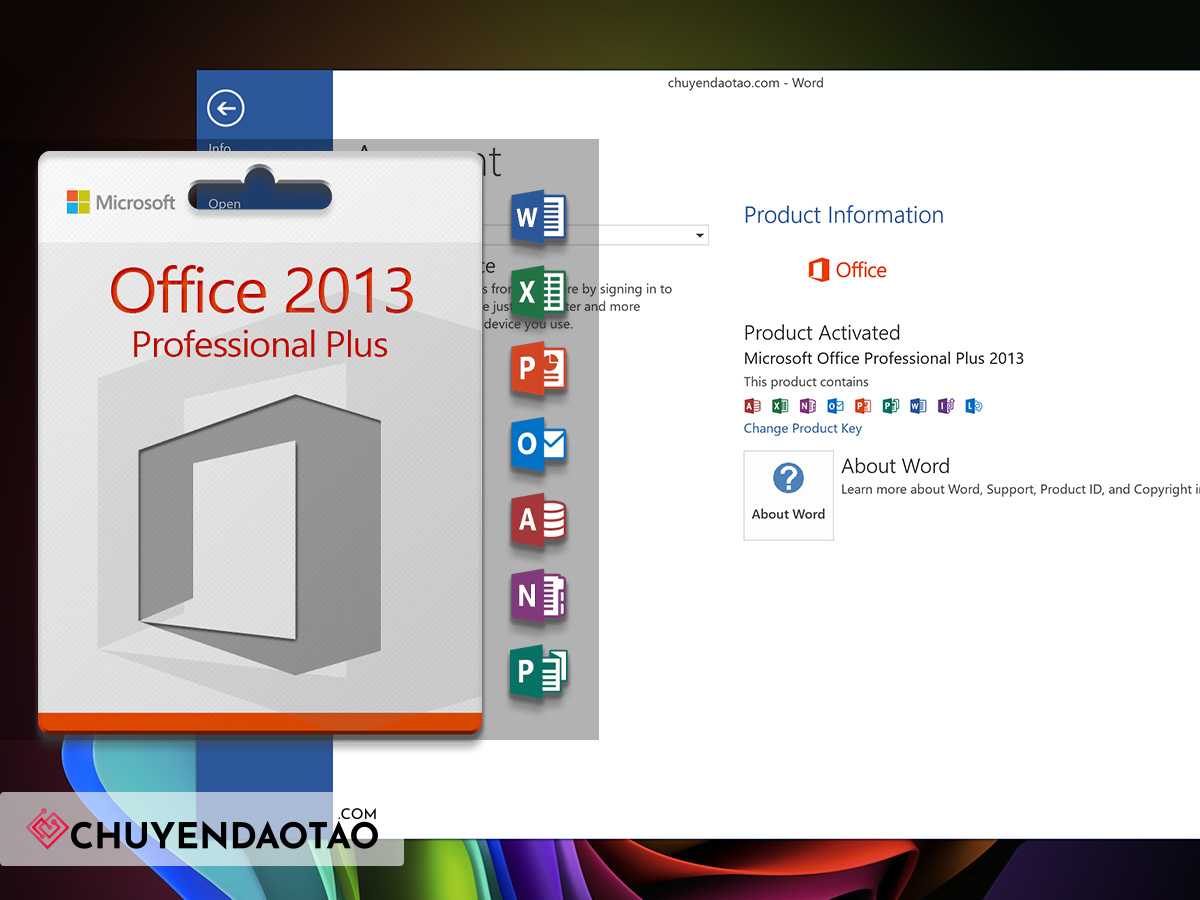Click the 'Product Information' heading
1200x900 pixels.
(844, 215)
